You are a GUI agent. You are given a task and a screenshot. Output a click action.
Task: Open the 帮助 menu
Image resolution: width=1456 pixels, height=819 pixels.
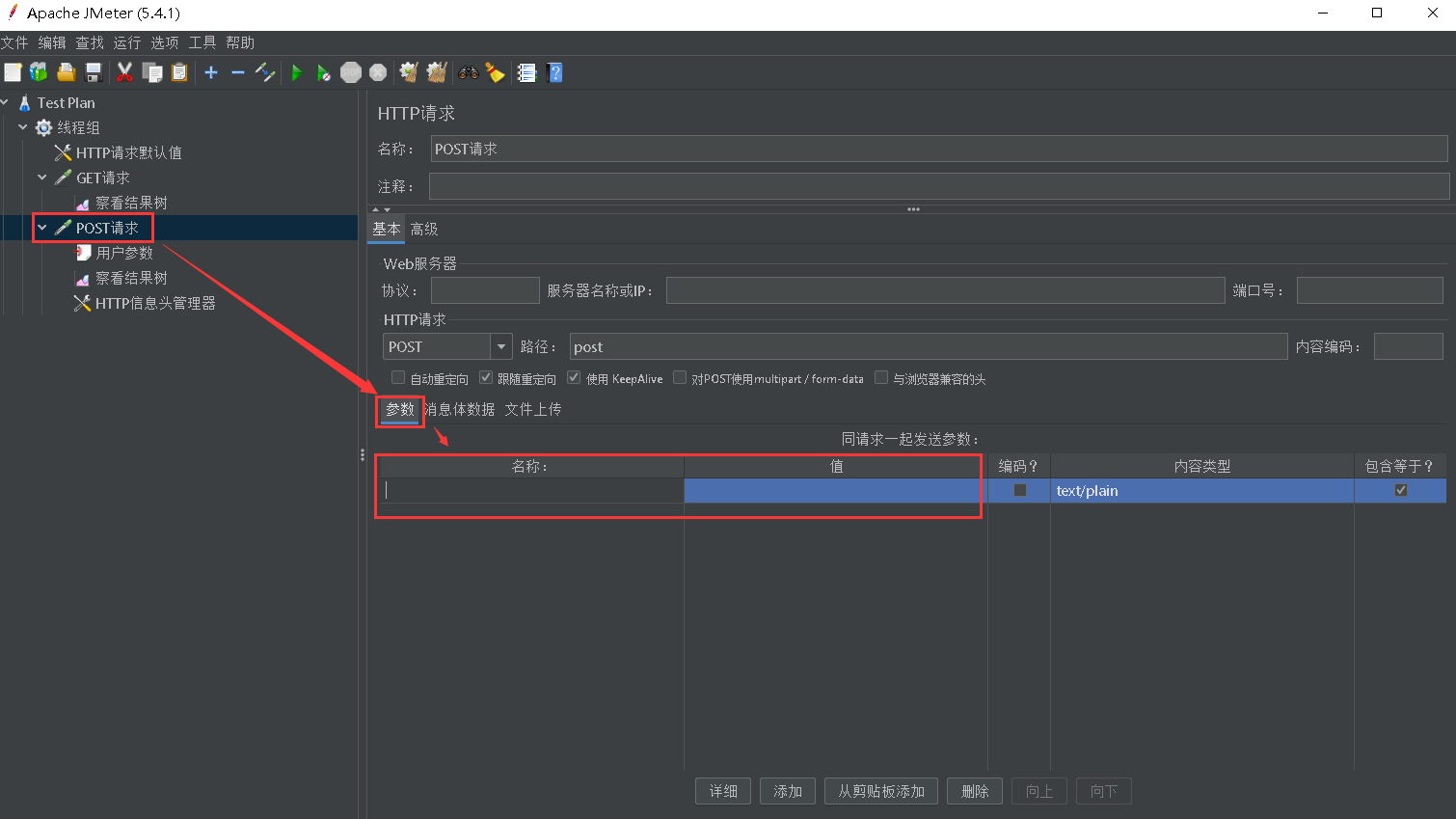click(x=240, y=42)
